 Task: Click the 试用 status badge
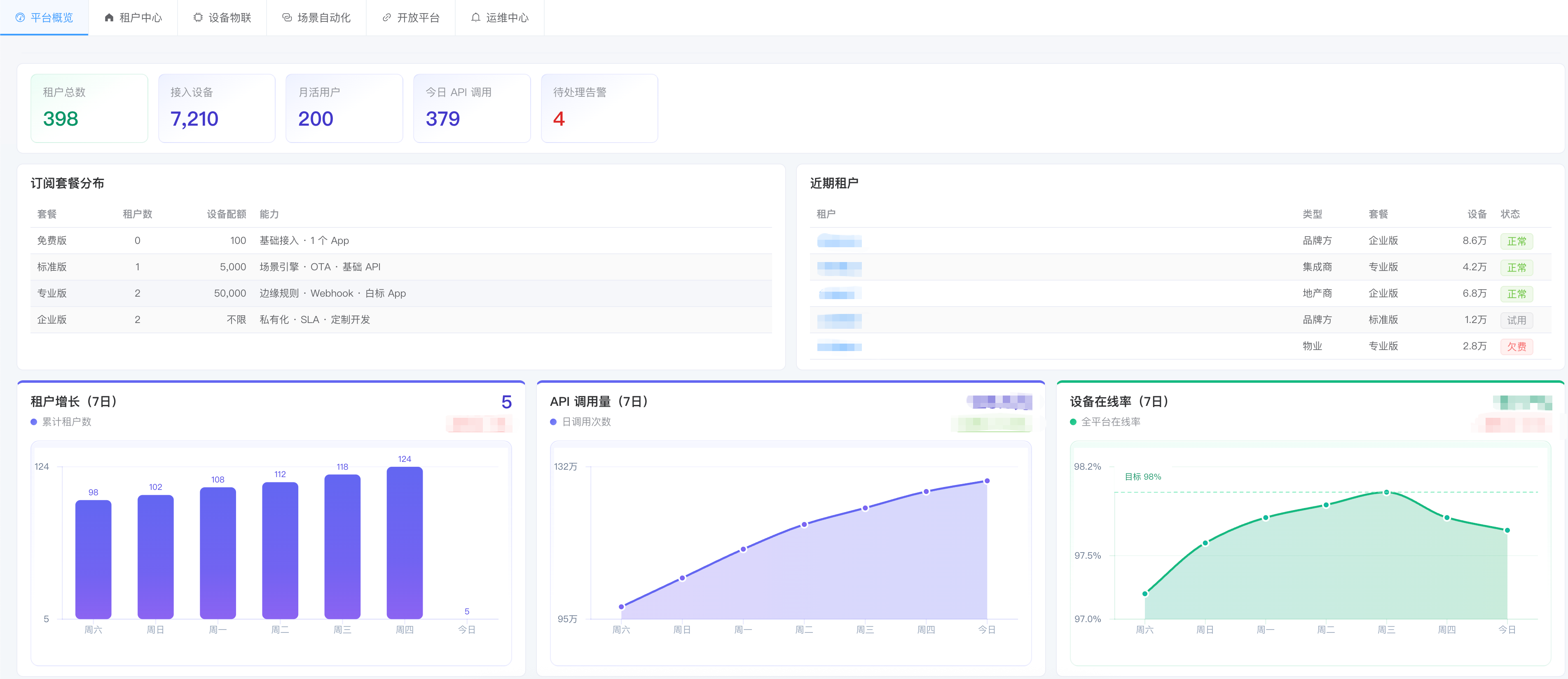(1516, 320)
